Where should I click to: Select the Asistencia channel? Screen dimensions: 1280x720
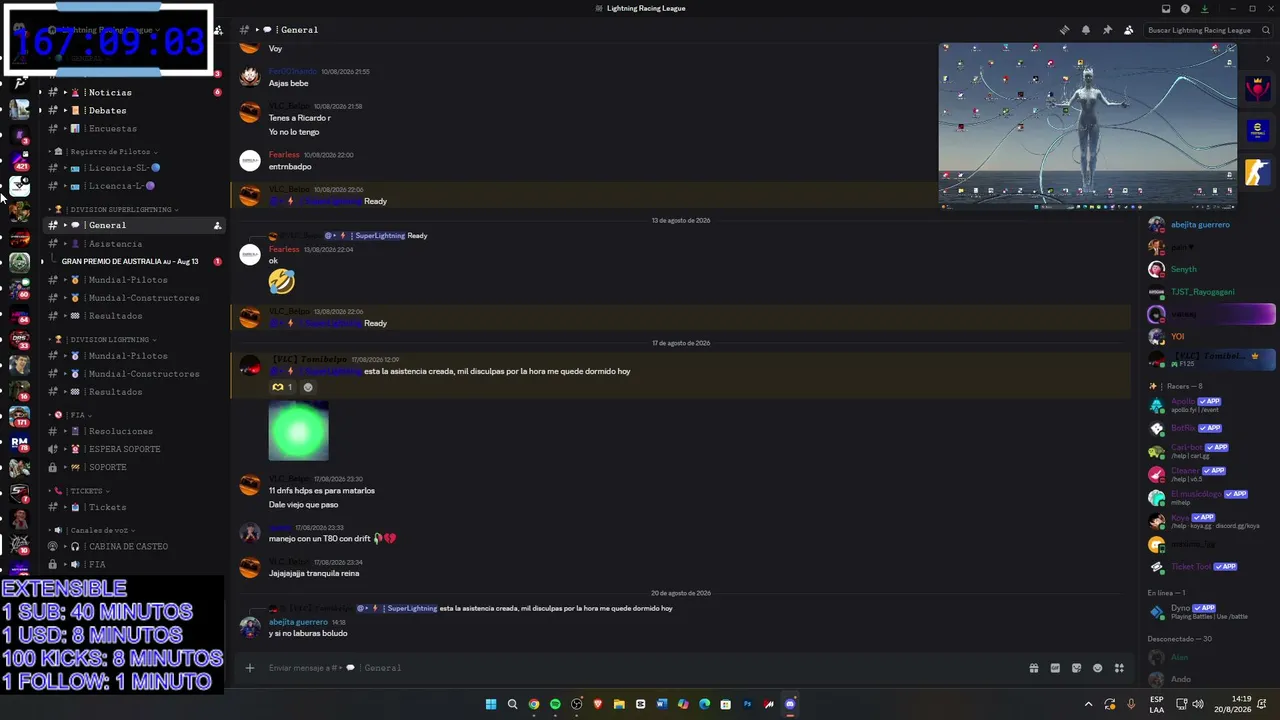click(135, 243)
